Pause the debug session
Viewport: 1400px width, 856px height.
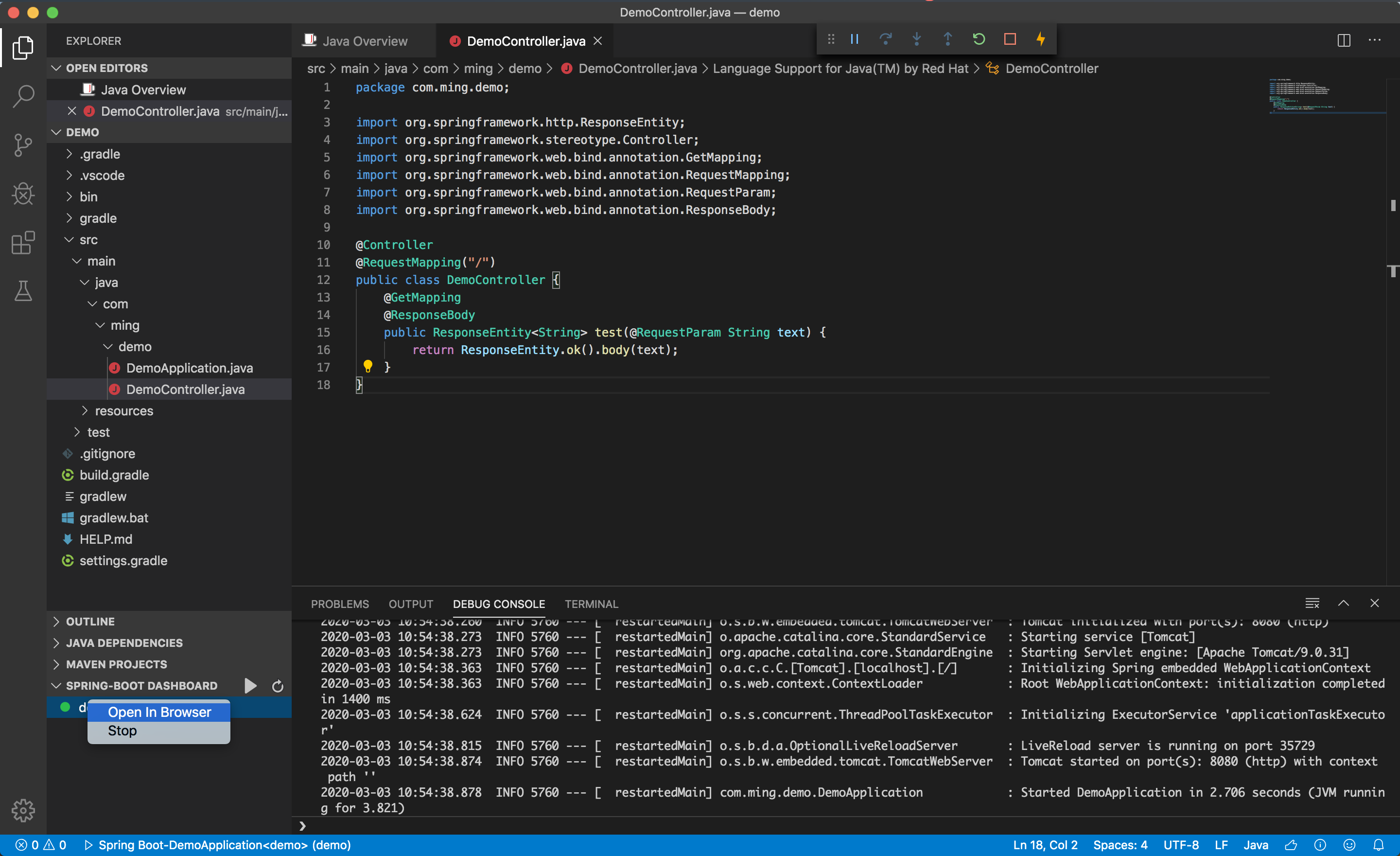[x=854, y=39]
